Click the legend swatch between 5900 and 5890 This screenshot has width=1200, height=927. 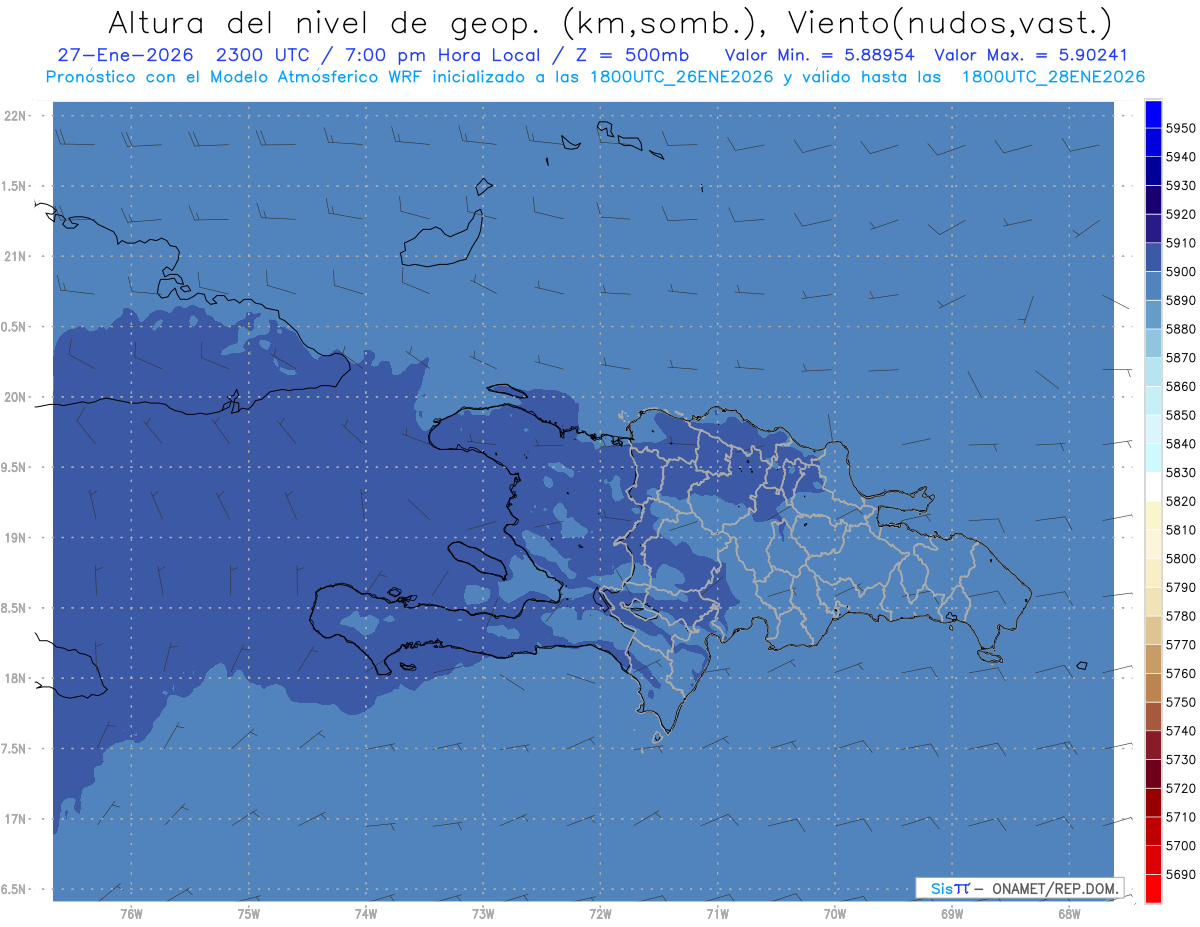coord(1153,286)
